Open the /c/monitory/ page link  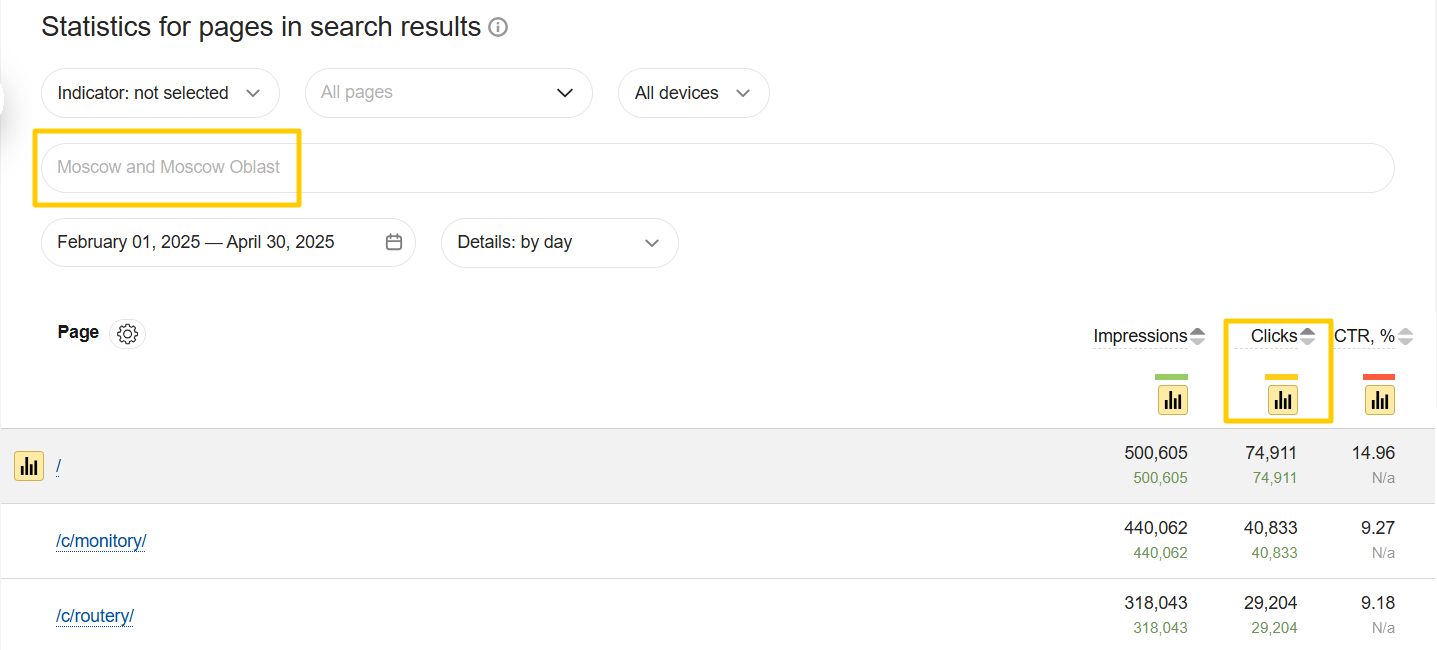[x=101, y=541]
